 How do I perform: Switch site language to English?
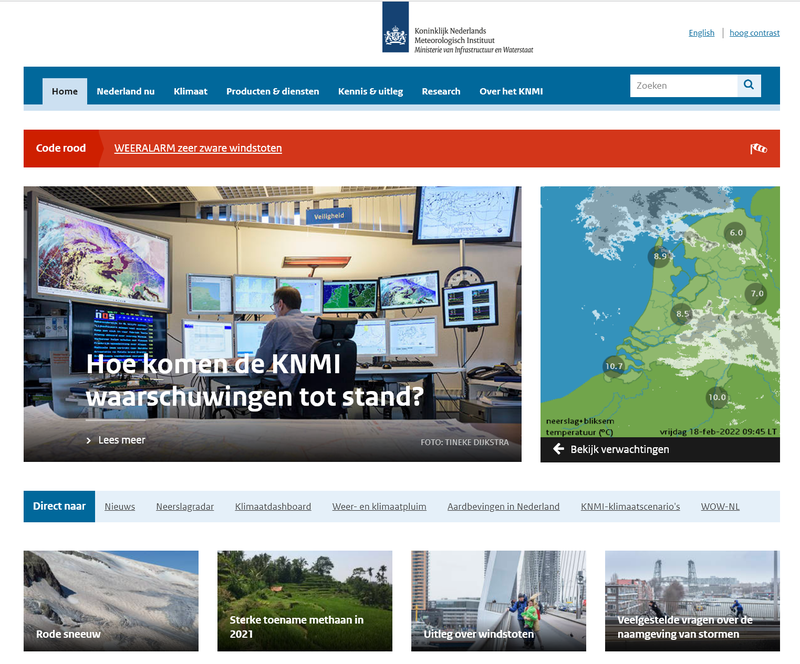(702, 33)
